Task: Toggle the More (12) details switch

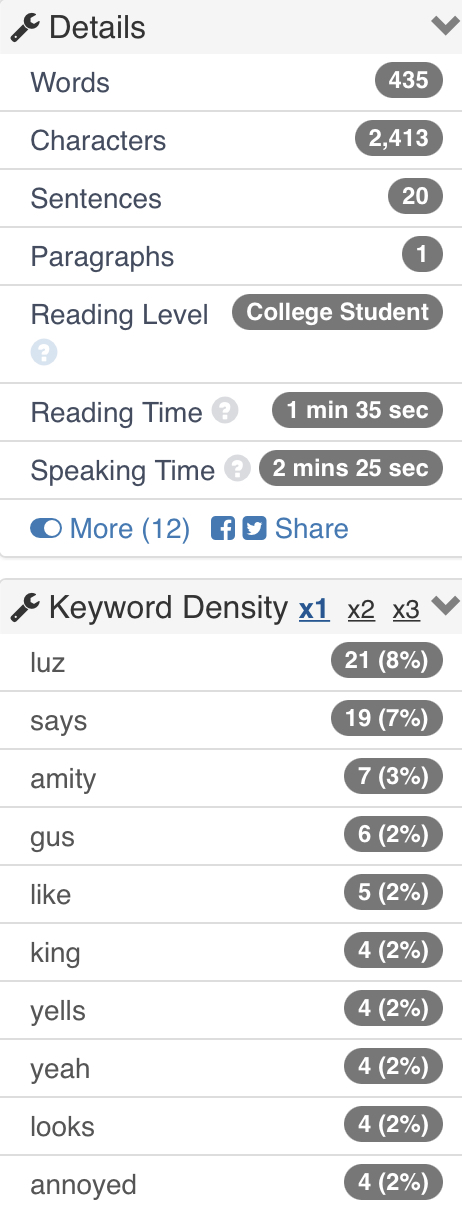Action: coord(46,528)
